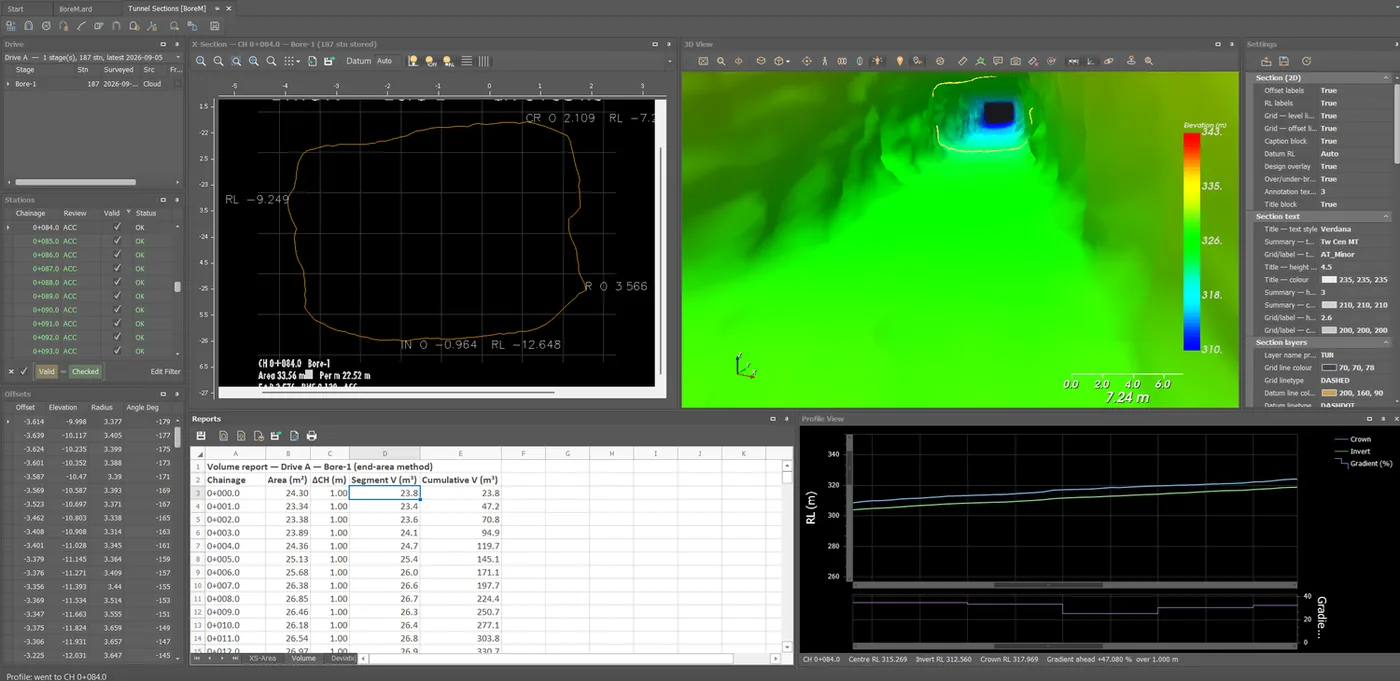The height and width of the screenshot is (681, 1400).
Task: Select column D header in the report sheet
Action: (384, 454)
